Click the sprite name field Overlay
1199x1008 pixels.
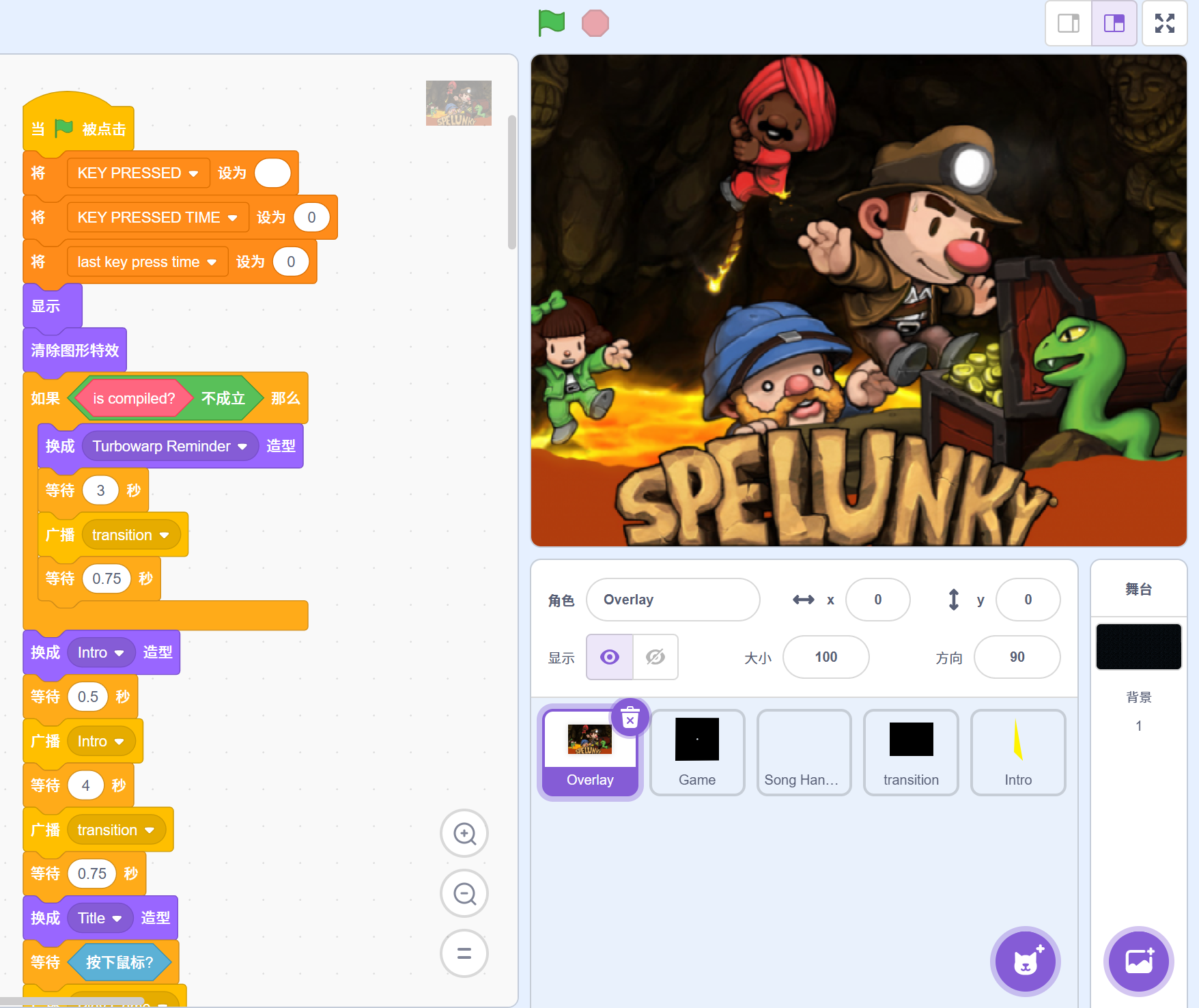[x=673, y=600]
